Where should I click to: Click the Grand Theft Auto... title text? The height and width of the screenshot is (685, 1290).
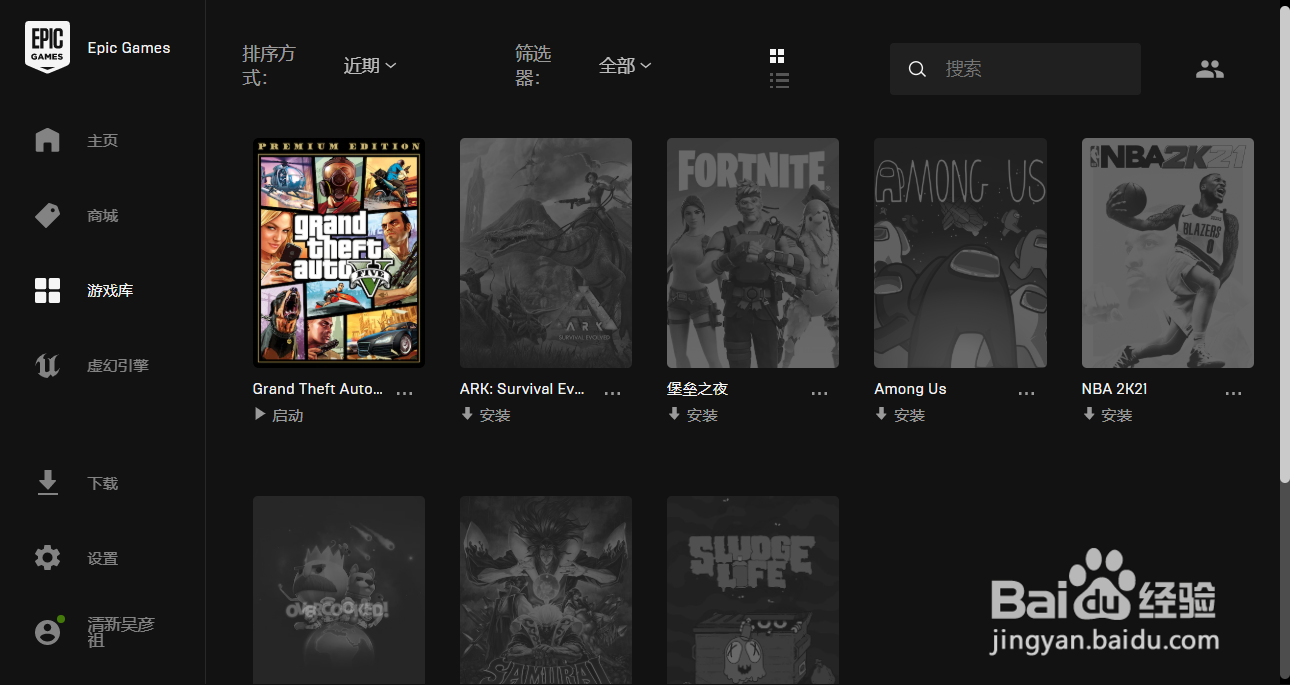318,389
